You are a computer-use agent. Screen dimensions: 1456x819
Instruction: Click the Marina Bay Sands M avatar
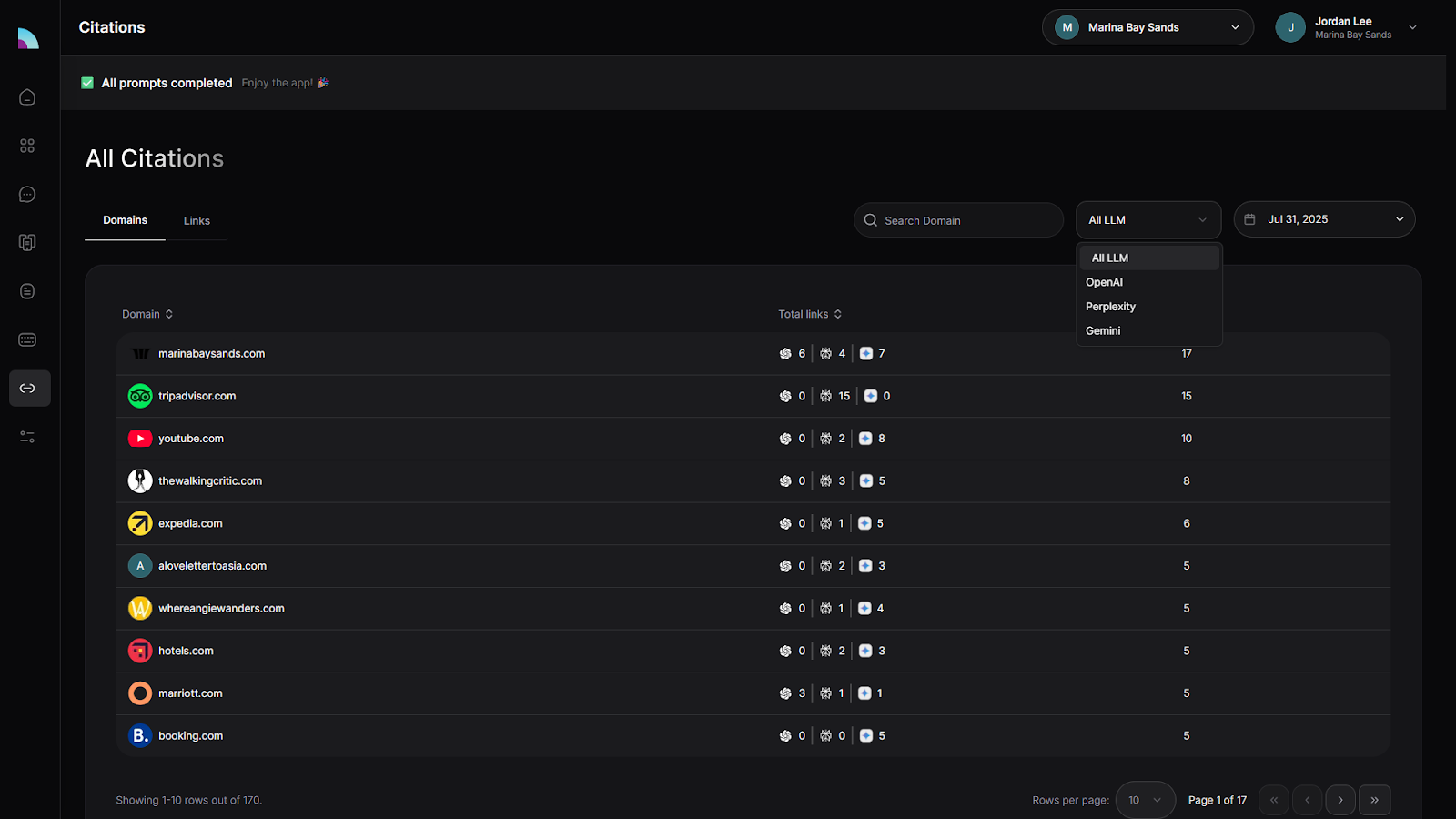tap(1067, 27)
